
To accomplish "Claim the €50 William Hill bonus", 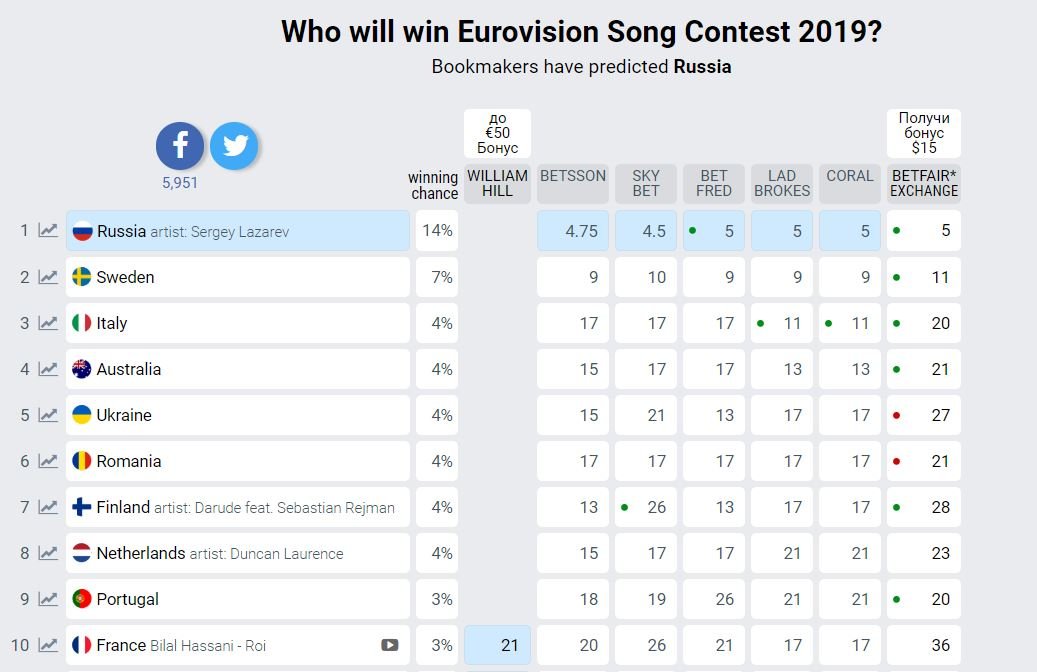I will 497,131.
